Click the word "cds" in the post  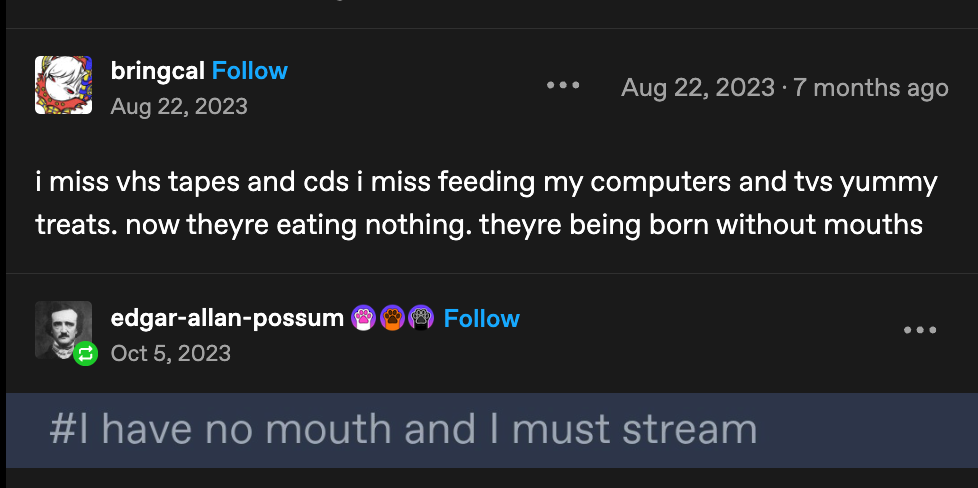click(328, 184)
